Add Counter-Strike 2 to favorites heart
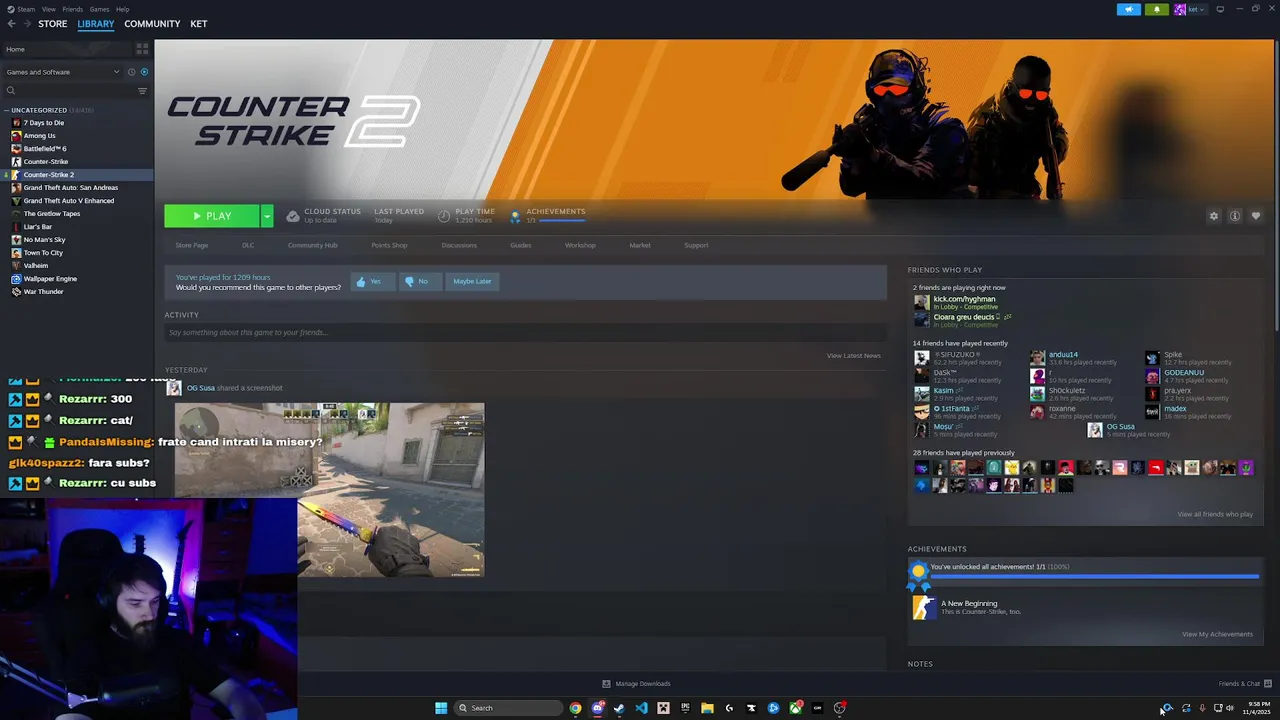This screenshot has width=1280, height=720. point(1256,216)
